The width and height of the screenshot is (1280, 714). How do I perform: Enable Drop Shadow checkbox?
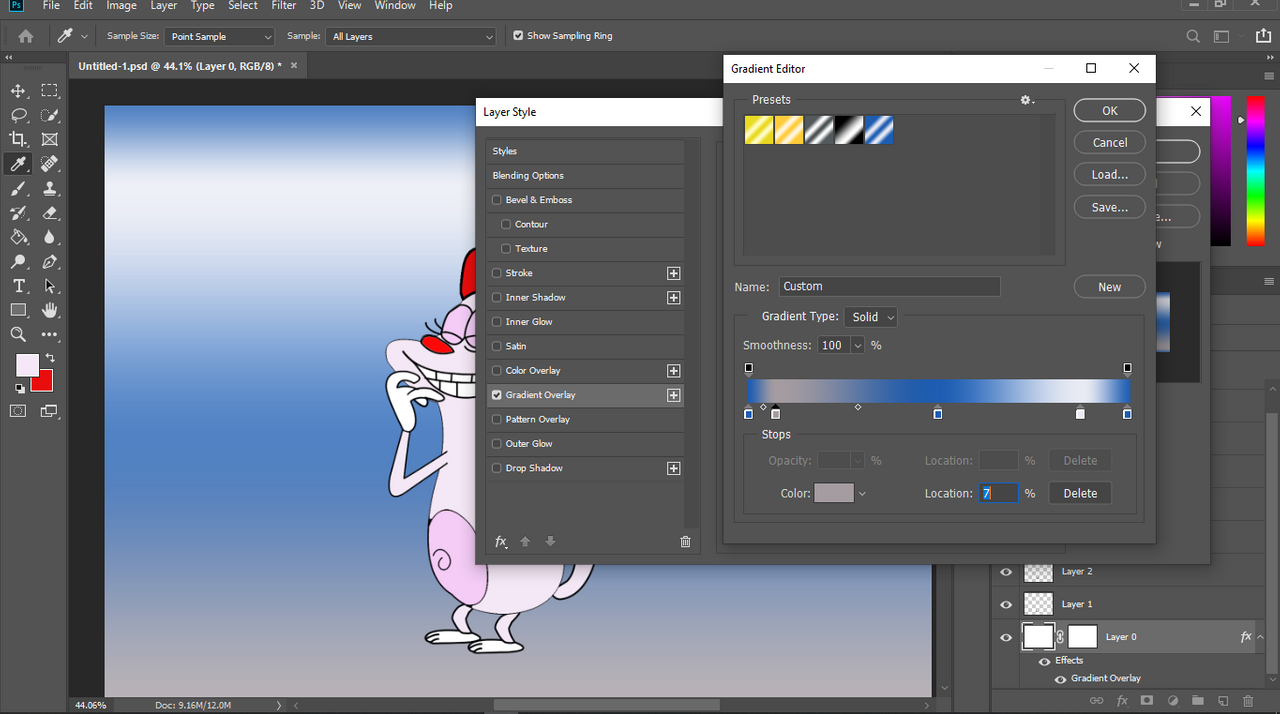(x=497, y=468)
